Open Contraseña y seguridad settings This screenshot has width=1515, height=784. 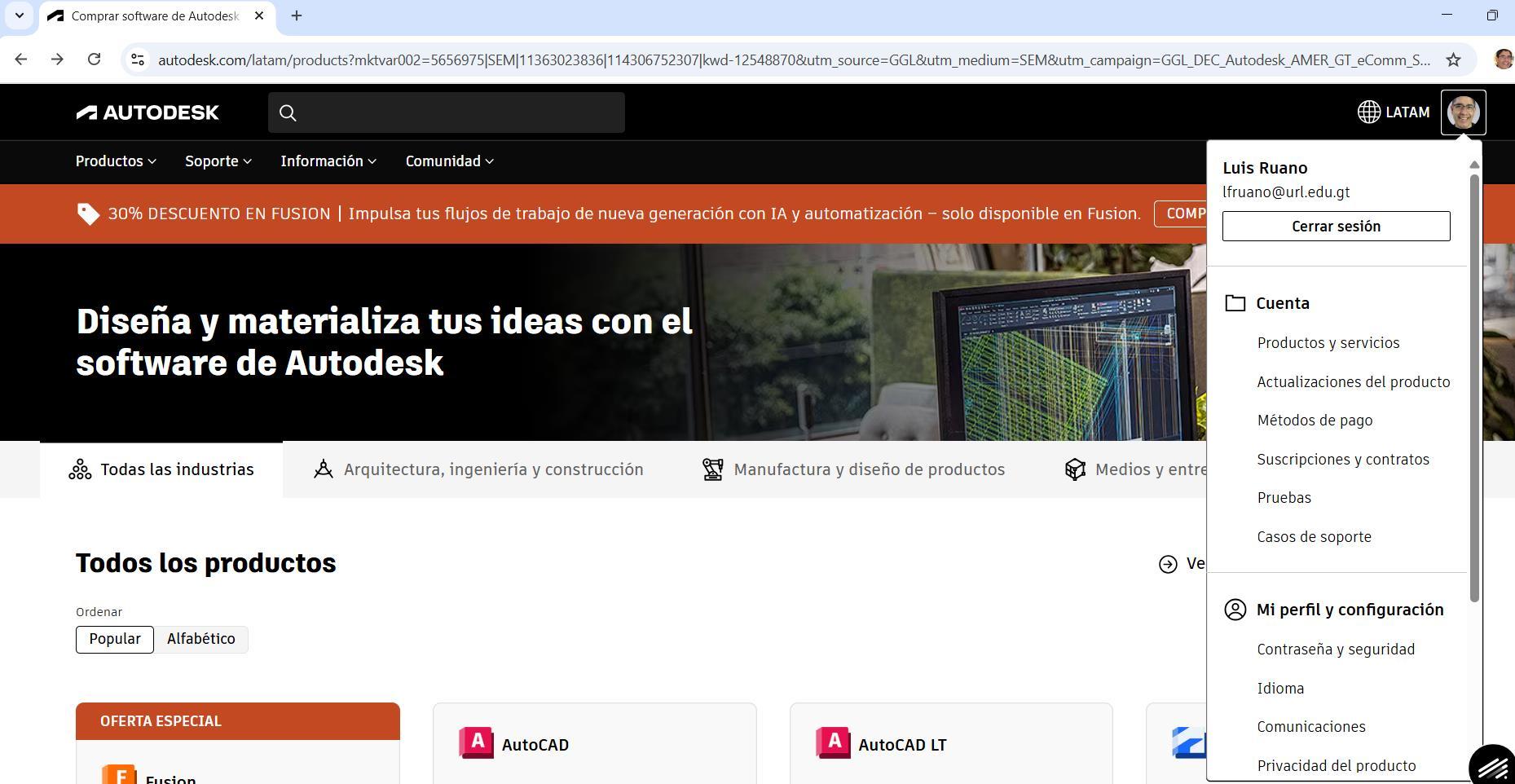pos(1337,650)
